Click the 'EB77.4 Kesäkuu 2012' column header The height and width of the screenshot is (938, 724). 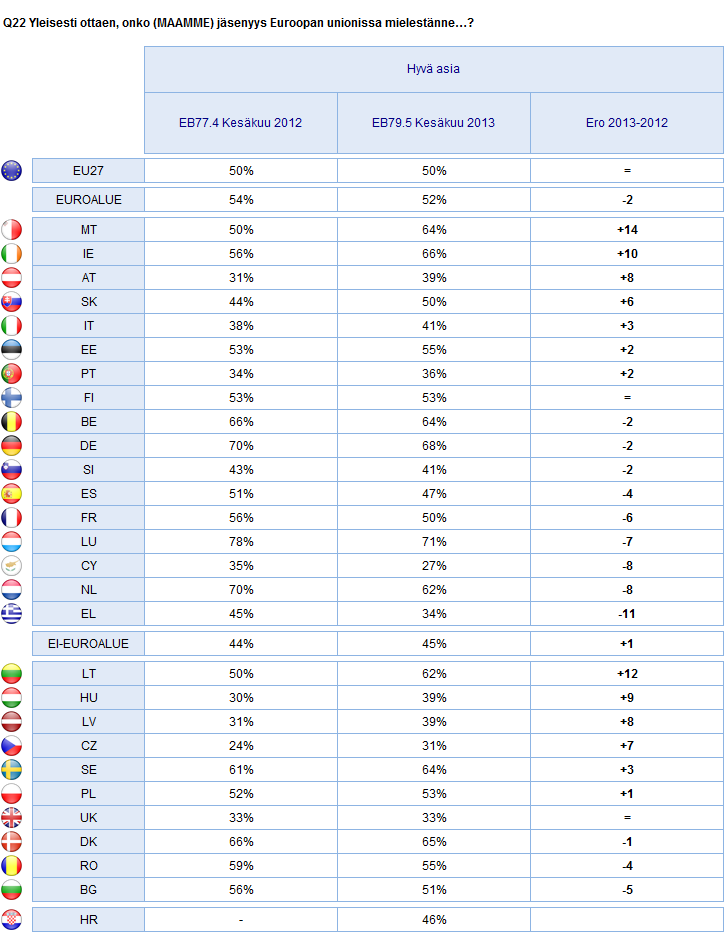tap(241, 123)
